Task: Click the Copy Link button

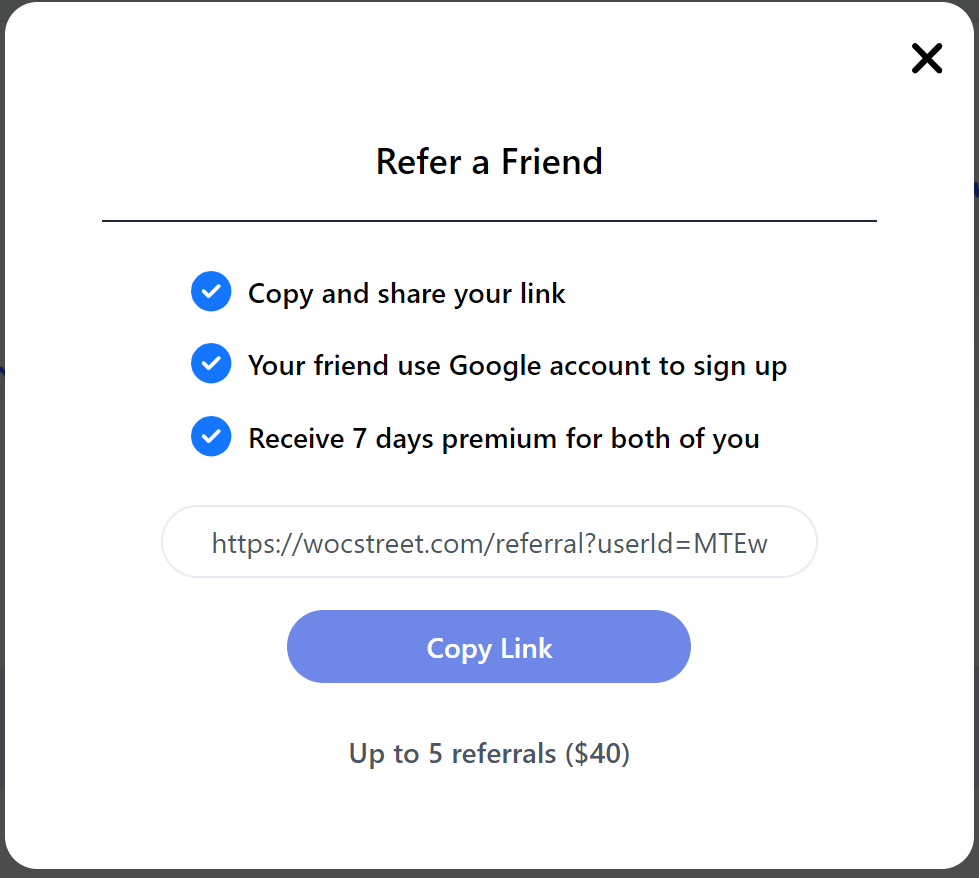Action: click(x=489, y=646)
